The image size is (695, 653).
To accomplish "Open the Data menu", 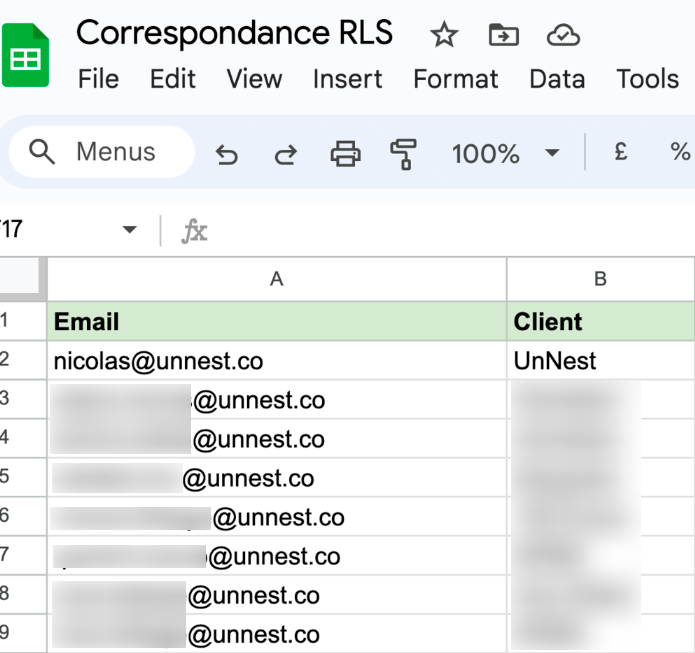I will click(x=557, y=79).
